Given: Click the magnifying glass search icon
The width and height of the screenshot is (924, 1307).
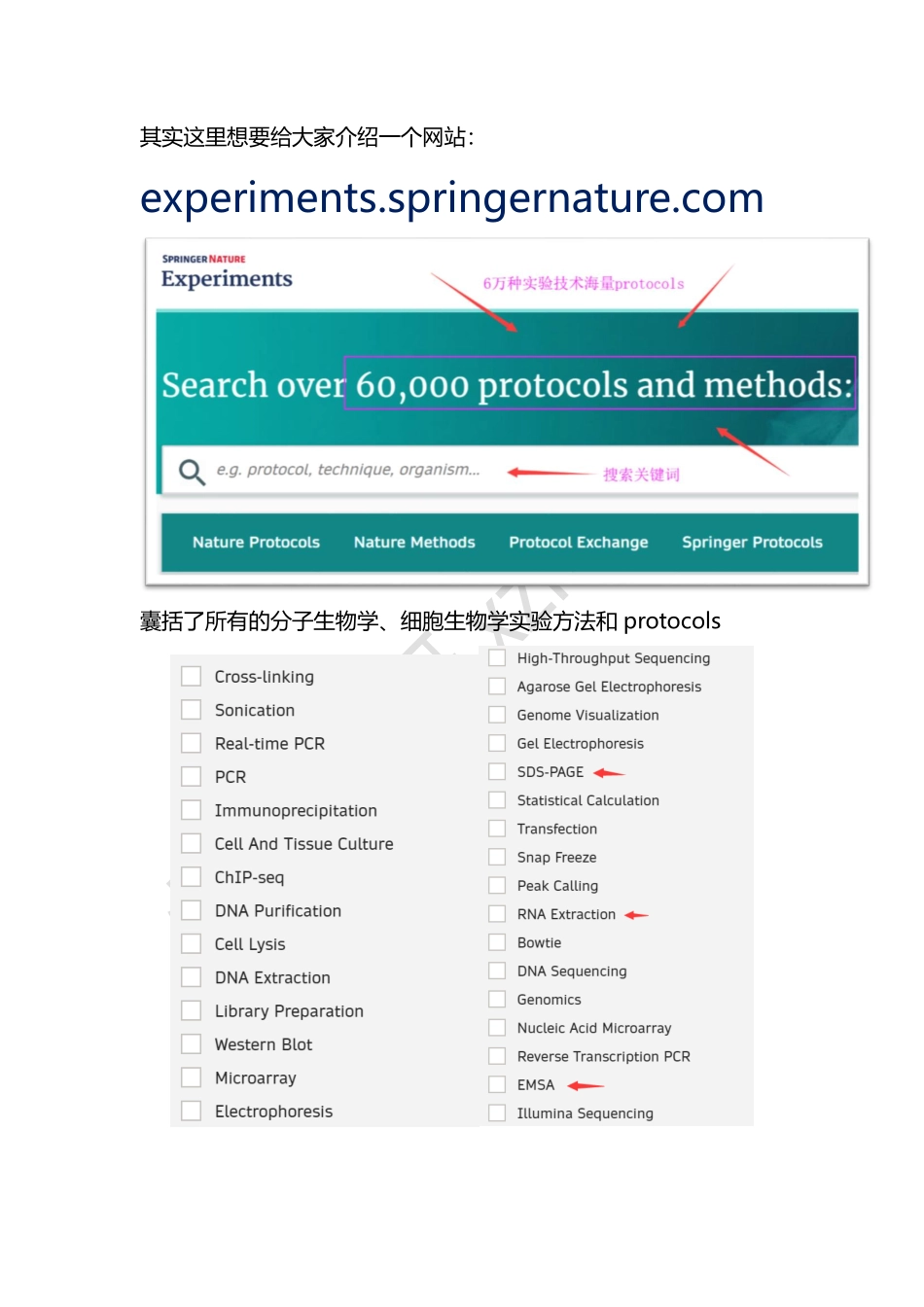Looking at the screenshot, I should 191,472.
